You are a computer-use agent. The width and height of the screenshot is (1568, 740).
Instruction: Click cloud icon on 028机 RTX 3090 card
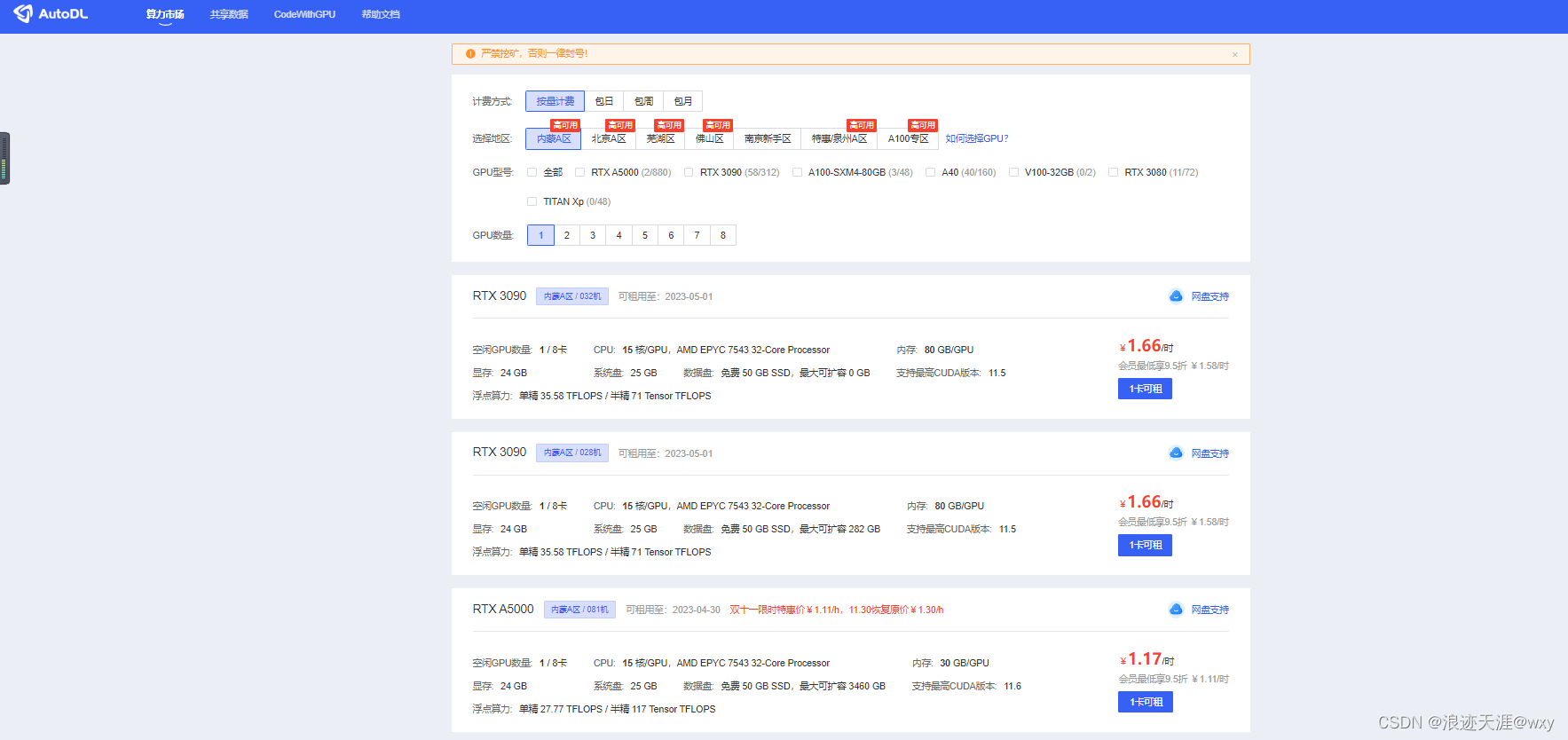[x=1176, y=453]
